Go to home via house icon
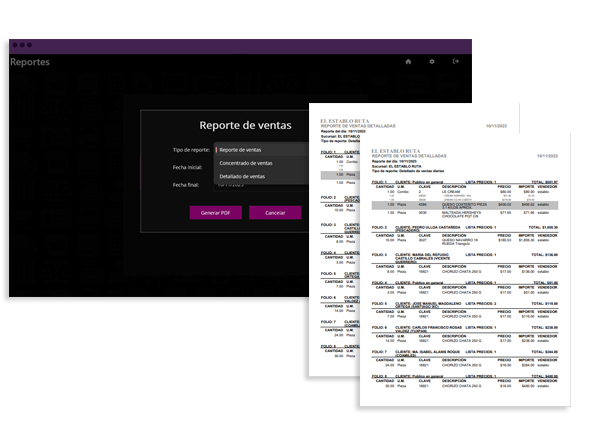The width and height of the screenshot is (589, 435). click(408, 62)
